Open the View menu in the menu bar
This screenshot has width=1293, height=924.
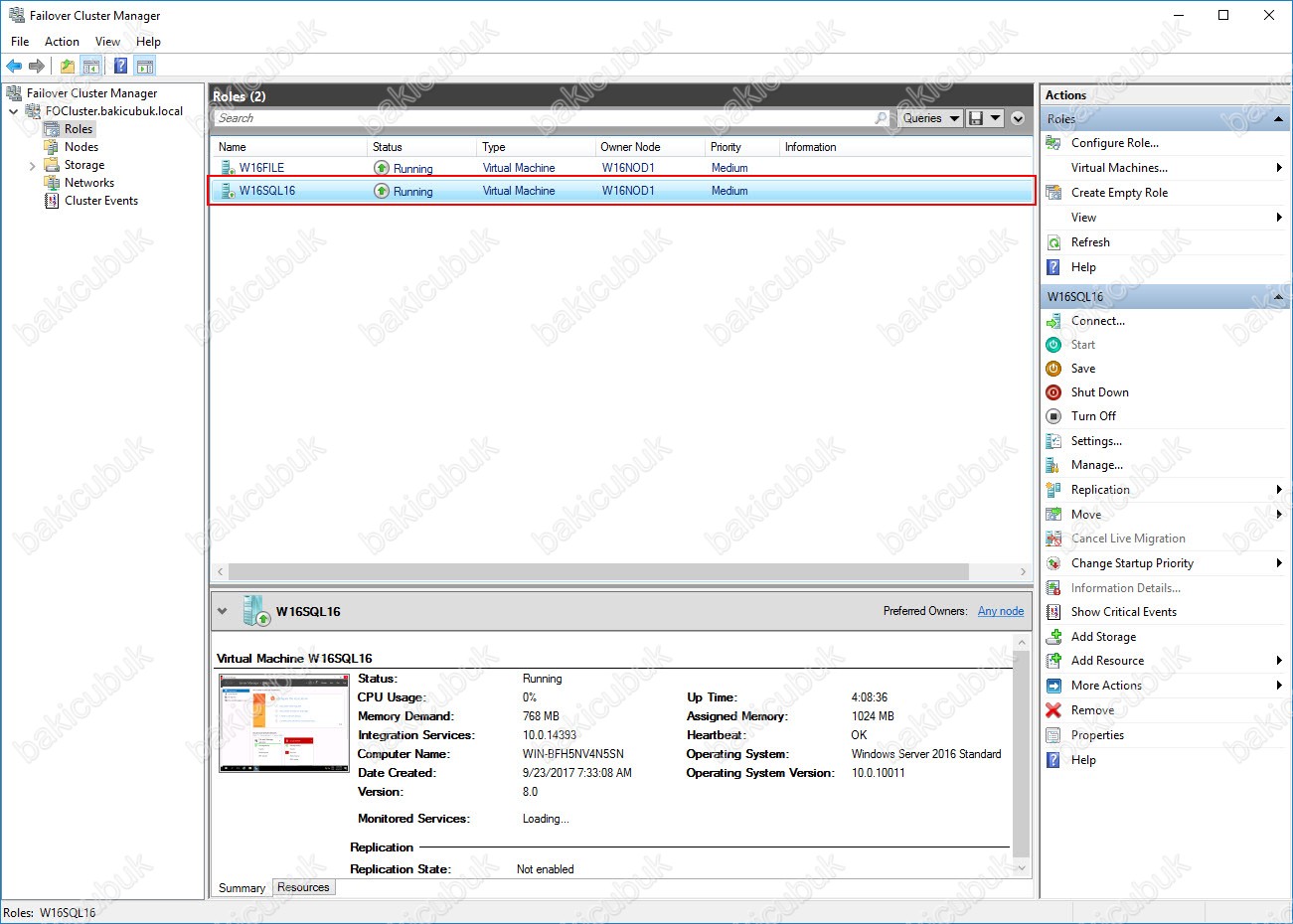pos(107,42)
